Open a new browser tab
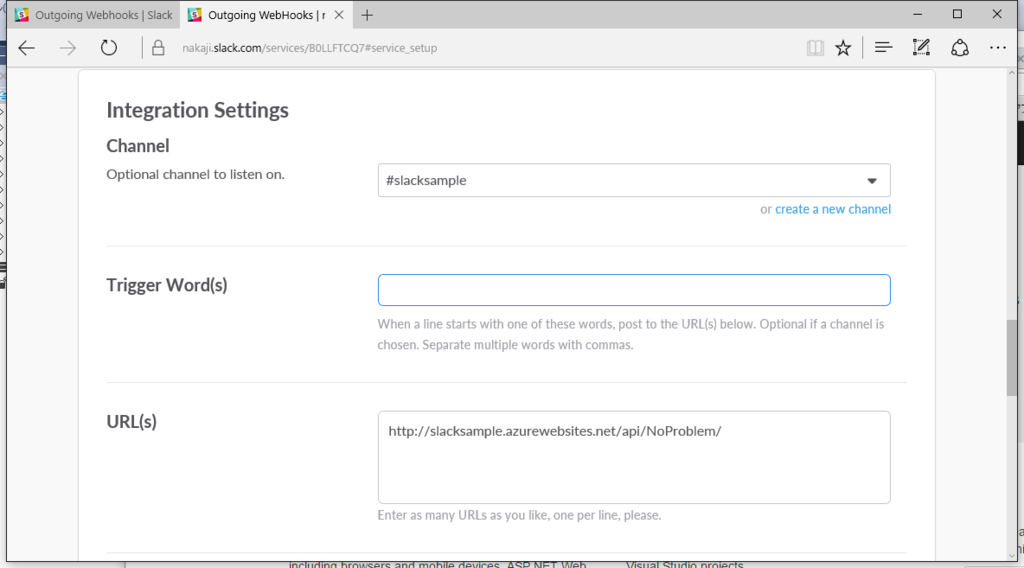Screen dimensions: 1024x568 coord(367,15)
